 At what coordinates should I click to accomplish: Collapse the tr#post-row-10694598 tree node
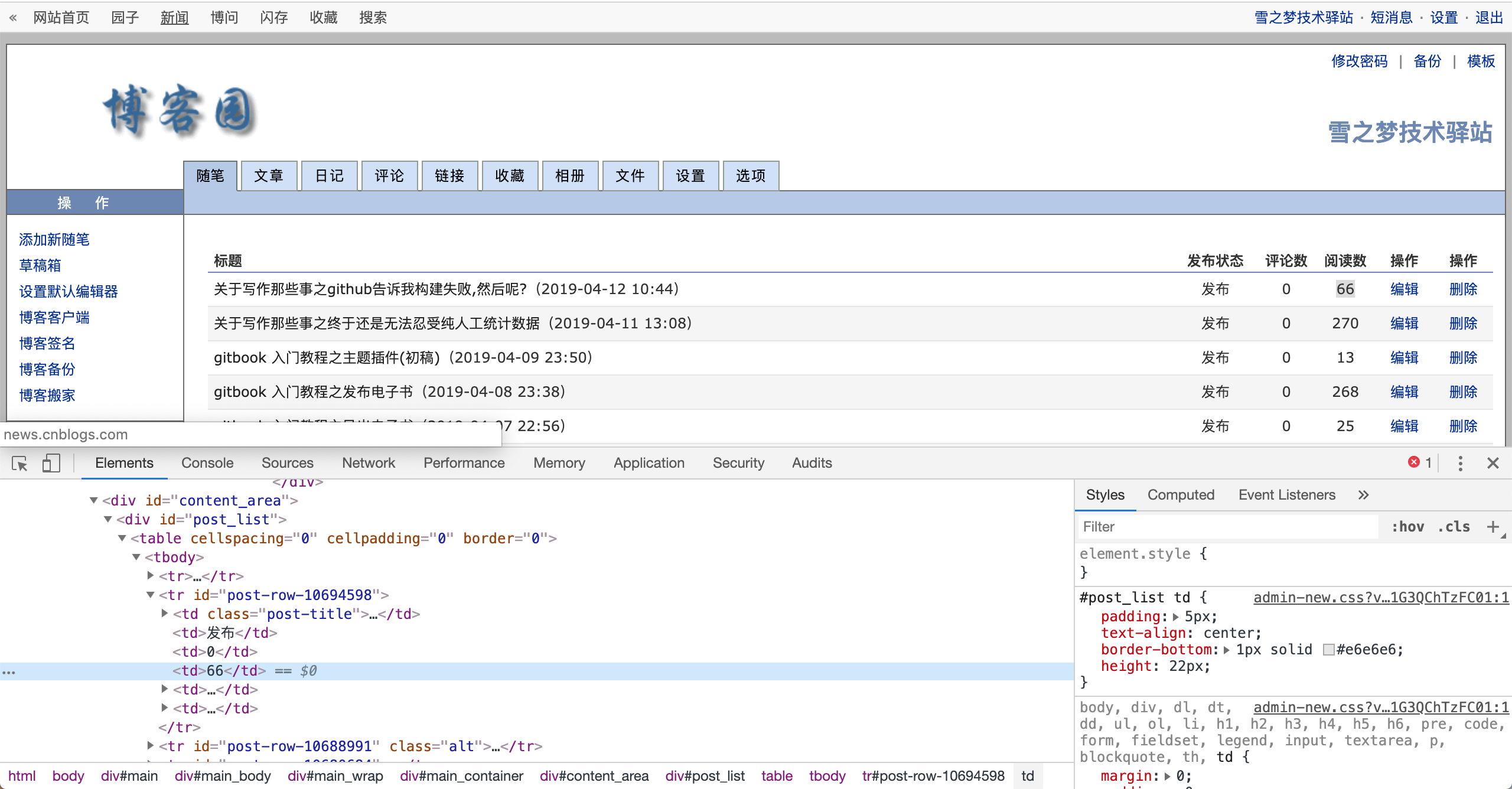coord(151,595)
